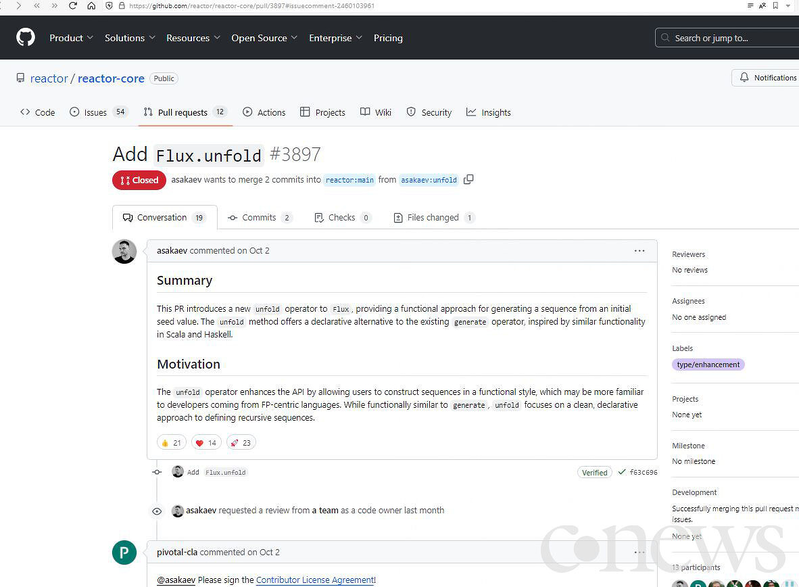Click the Public repository badge

(x=164, y=78)
